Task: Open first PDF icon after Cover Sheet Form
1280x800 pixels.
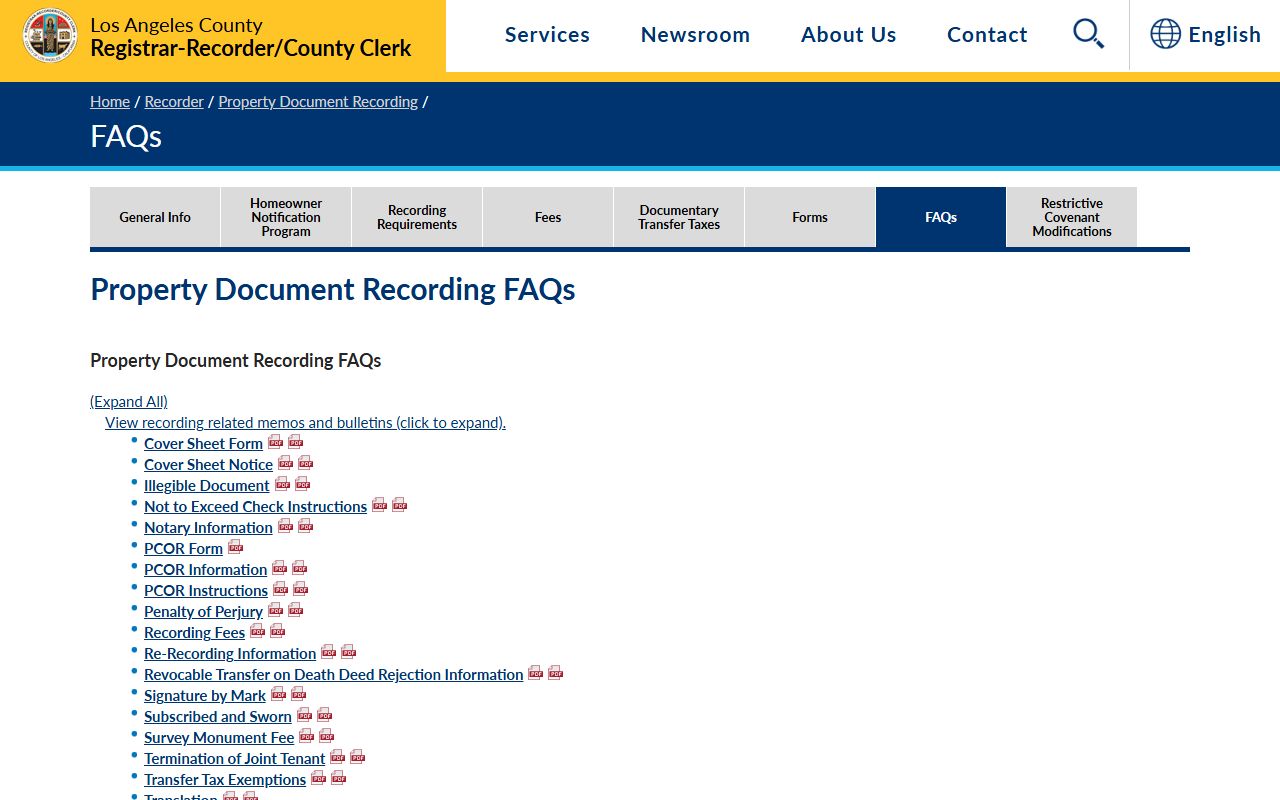Action: [275, 442]
